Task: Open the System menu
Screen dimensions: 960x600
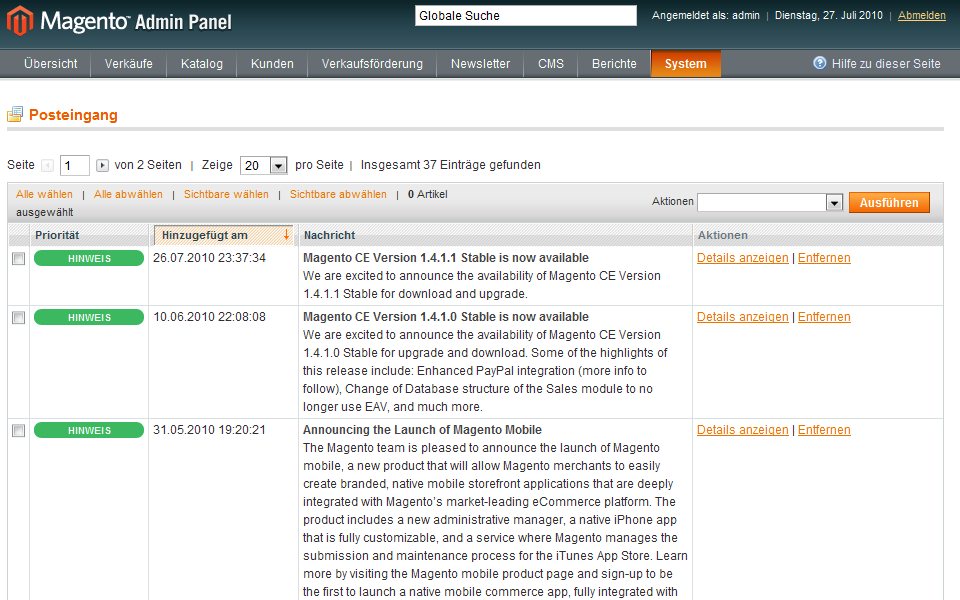Action: pos(686,64)
